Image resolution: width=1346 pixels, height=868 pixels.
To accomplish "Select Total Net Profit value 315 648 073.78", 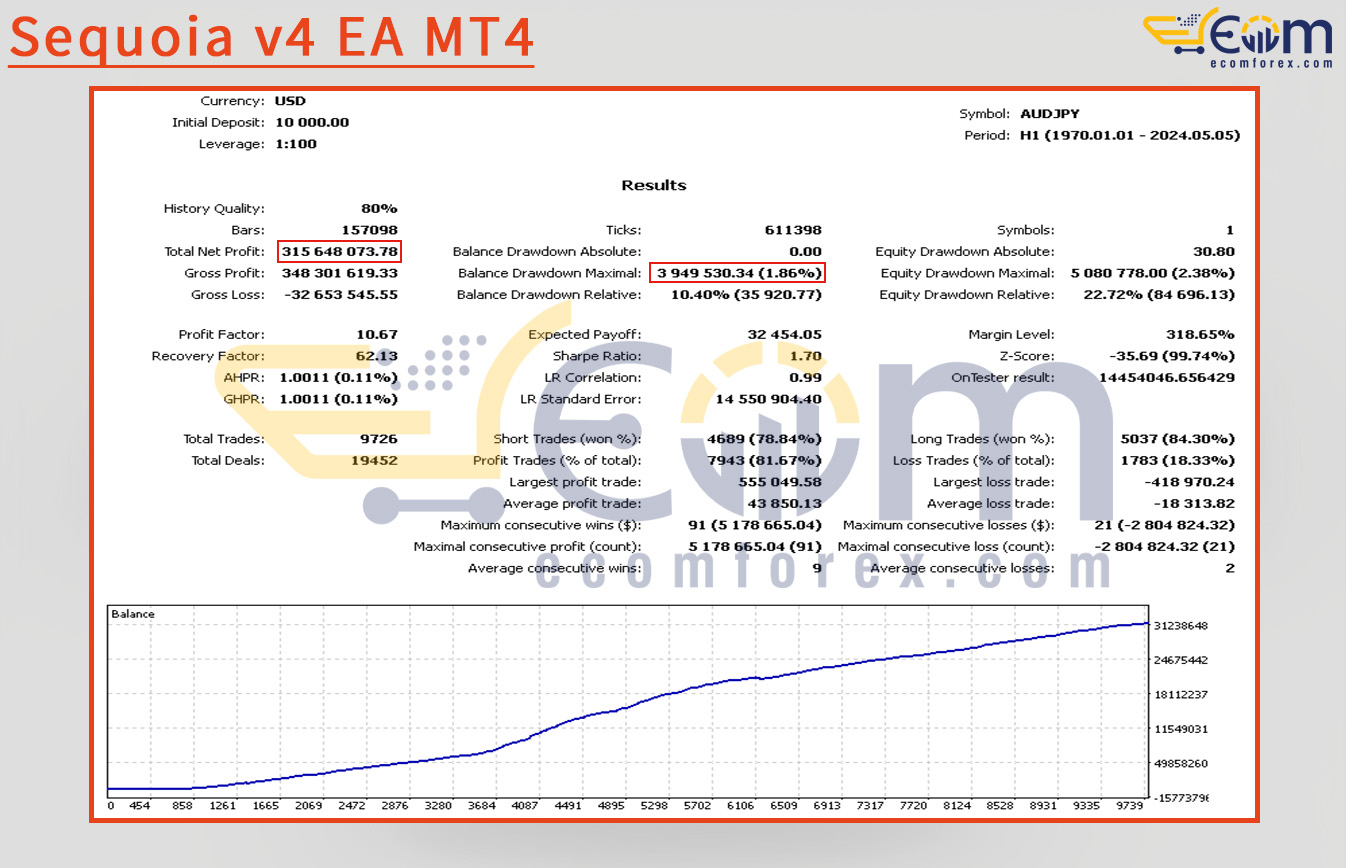I will pyautogui.click(x=340, y=252).
